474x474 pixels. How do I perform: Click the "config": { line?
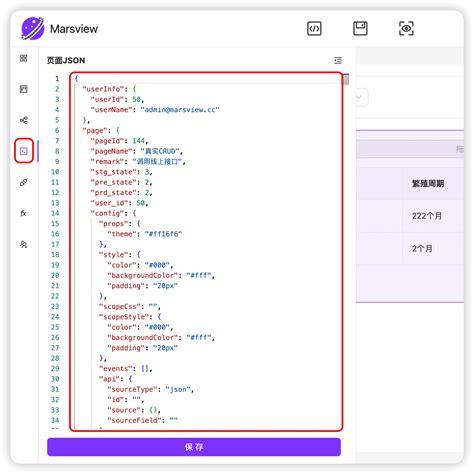click(113, 213)
